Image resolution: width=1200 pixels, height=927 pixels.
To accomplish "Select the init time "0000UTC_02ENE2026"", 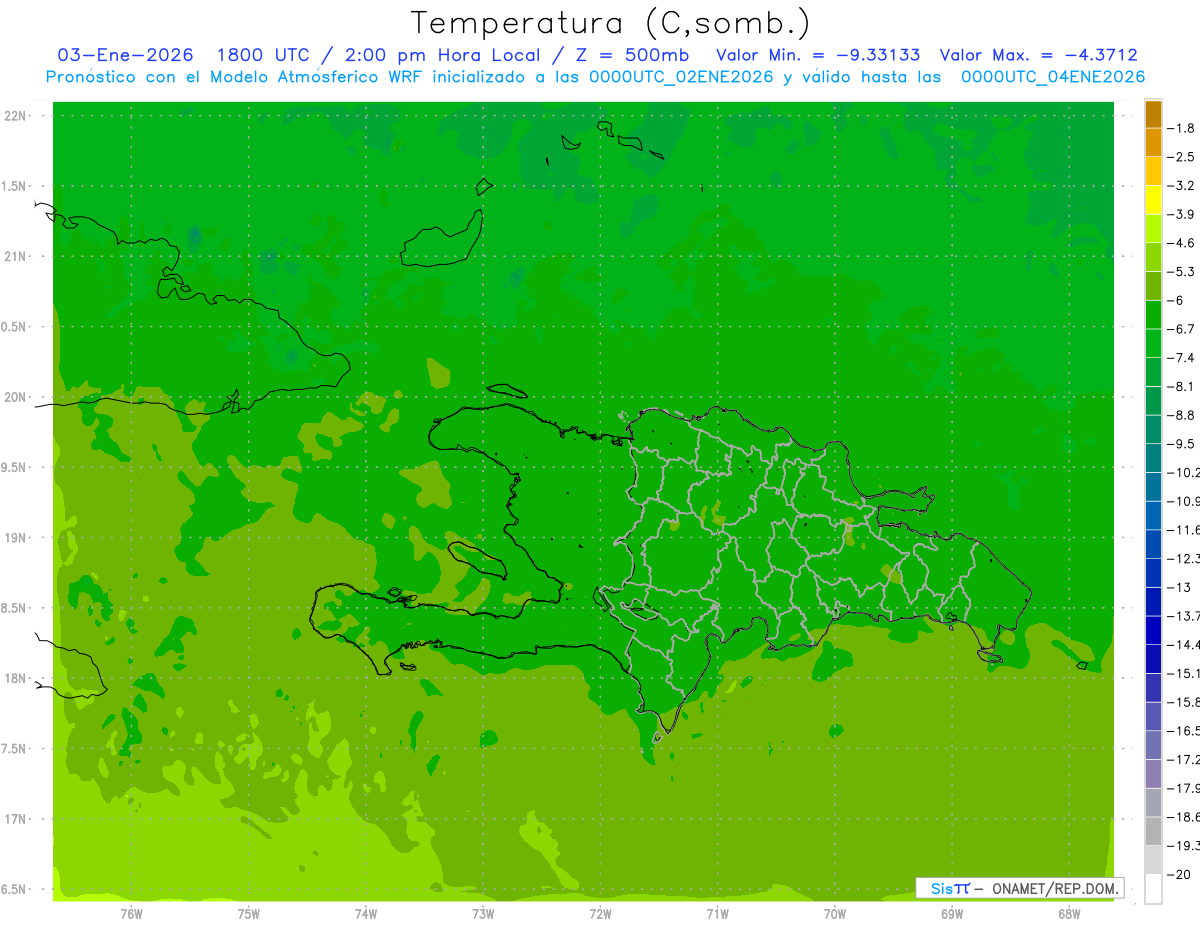I will point(681,77).
